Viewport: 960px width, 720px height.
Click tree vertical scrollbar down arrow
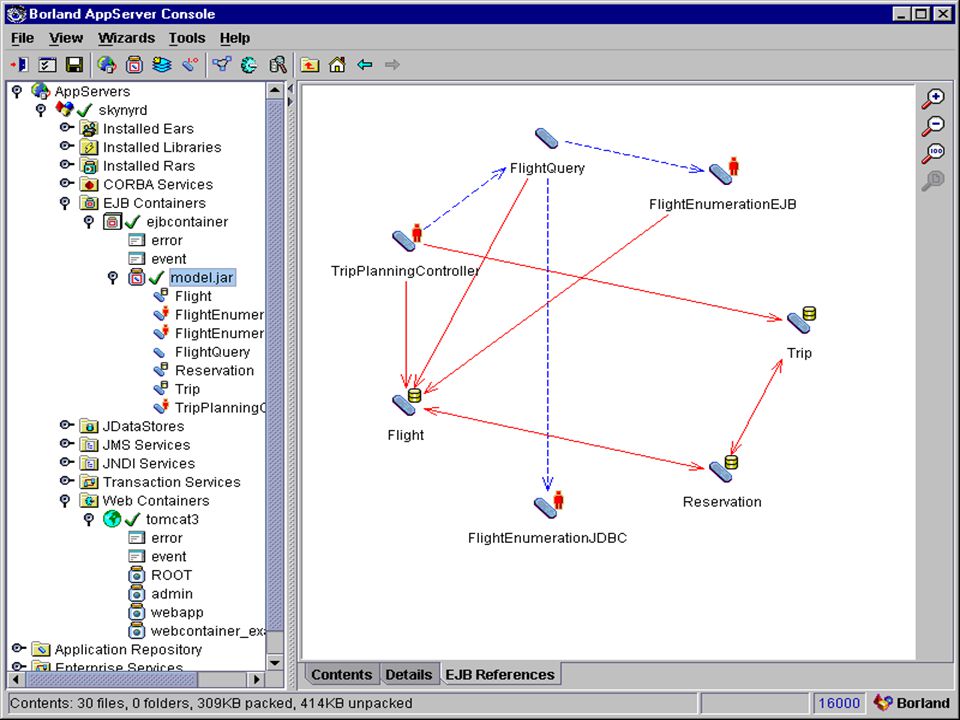275,662
